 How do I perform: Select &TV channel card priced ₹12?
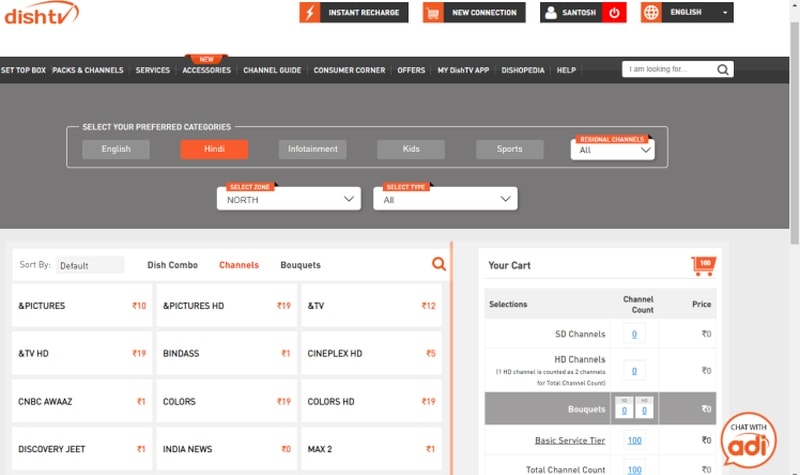point(371,306)
